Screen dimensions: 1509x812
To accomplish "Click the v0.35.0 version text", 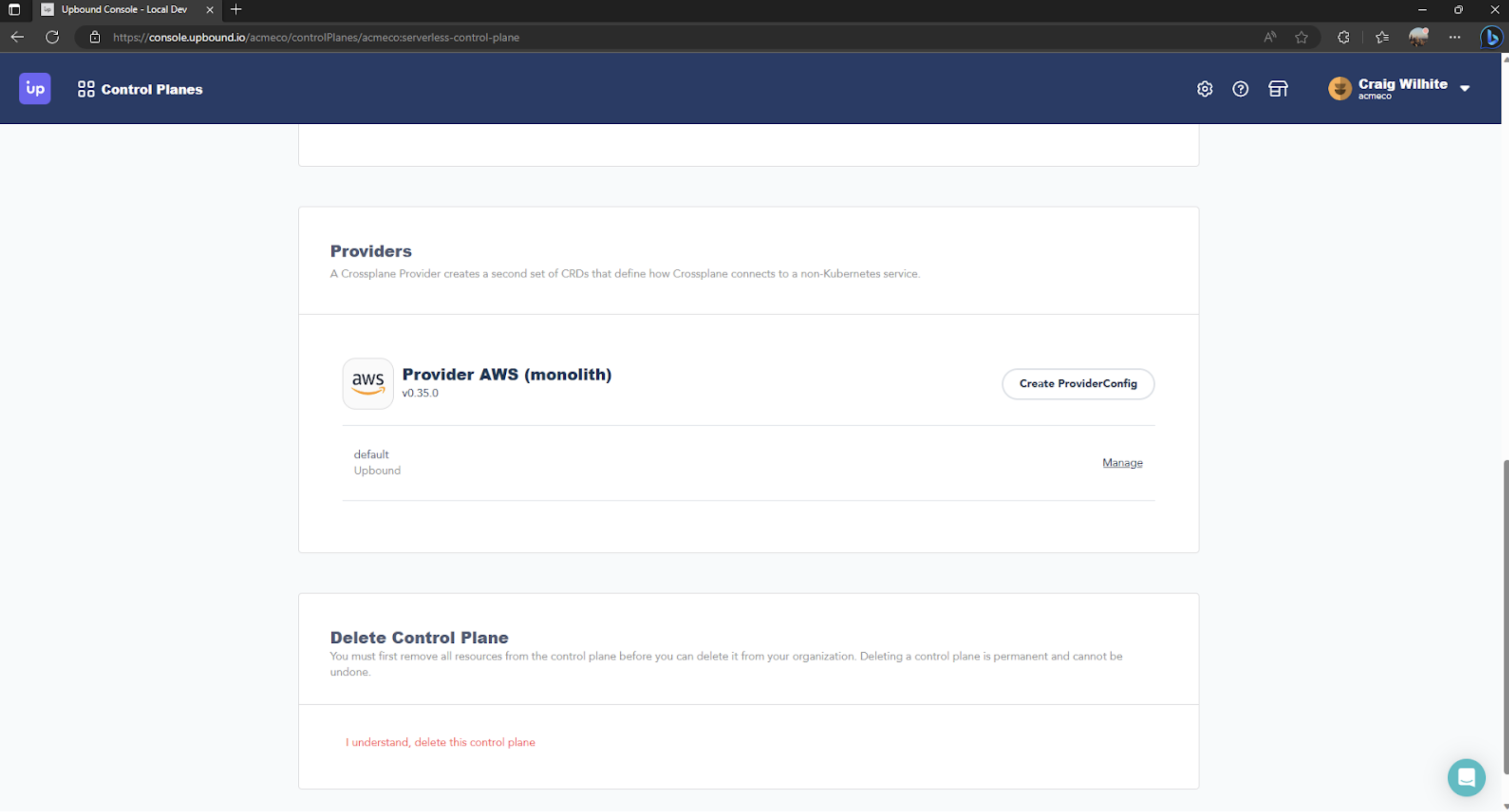I will [420, 393].
